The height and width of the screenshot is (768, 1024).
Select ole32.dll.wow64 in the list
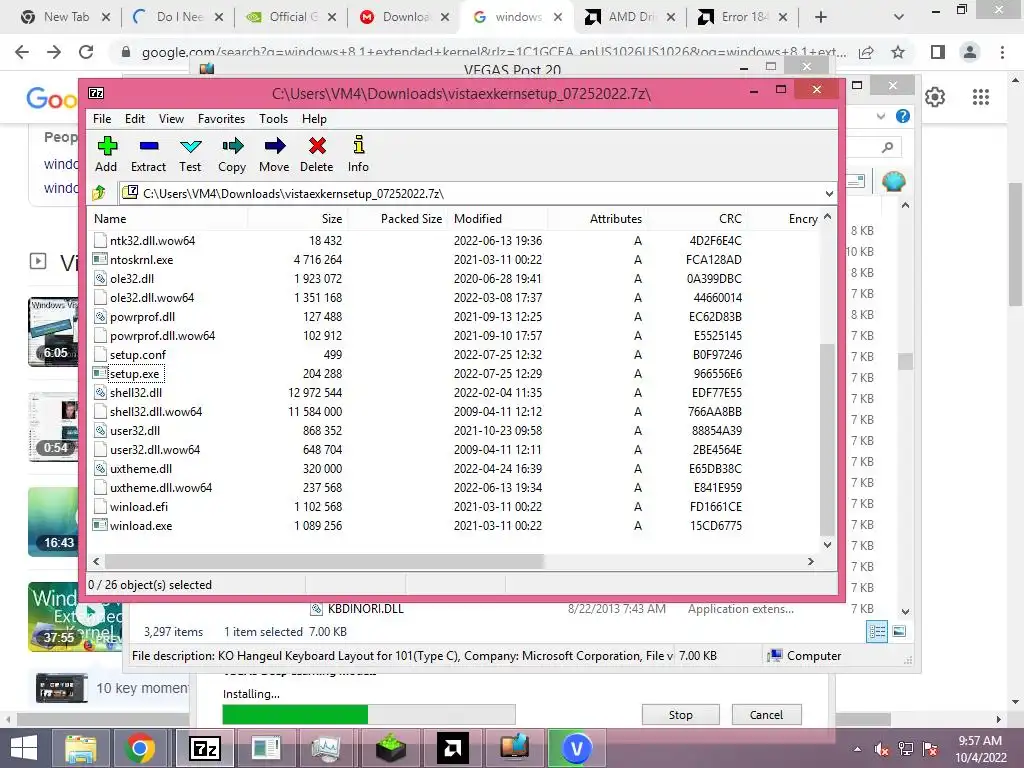[x=152, y=298]
